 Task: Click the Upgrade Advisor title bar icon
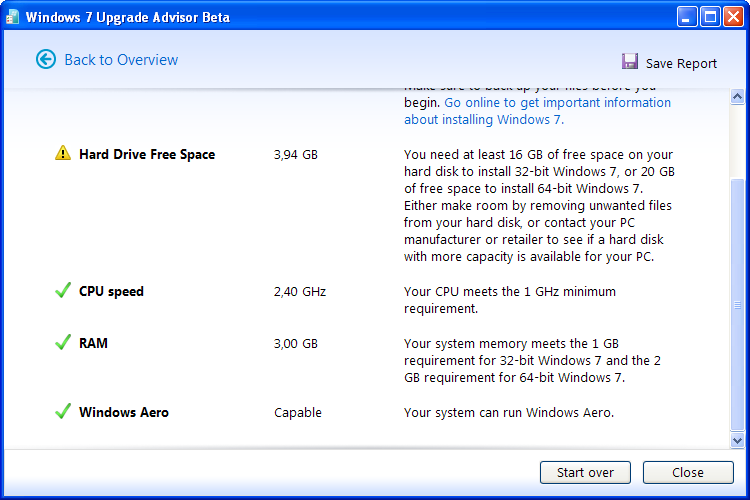(x=12, y=17)
